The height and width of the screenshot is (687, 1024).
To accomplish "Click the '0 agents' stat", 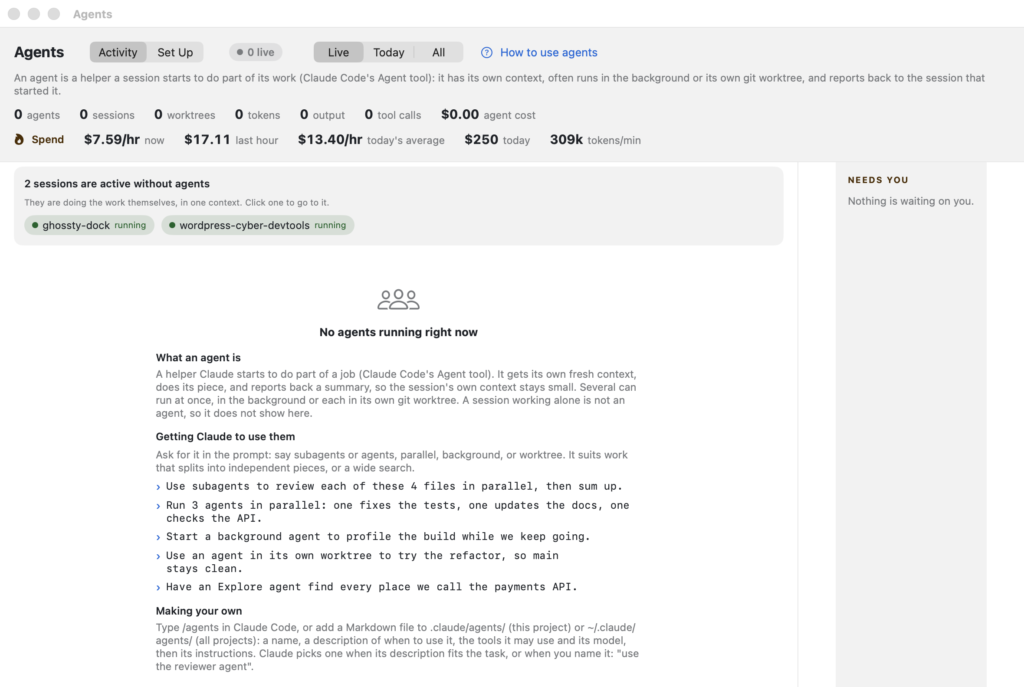I will pos(37,115).
